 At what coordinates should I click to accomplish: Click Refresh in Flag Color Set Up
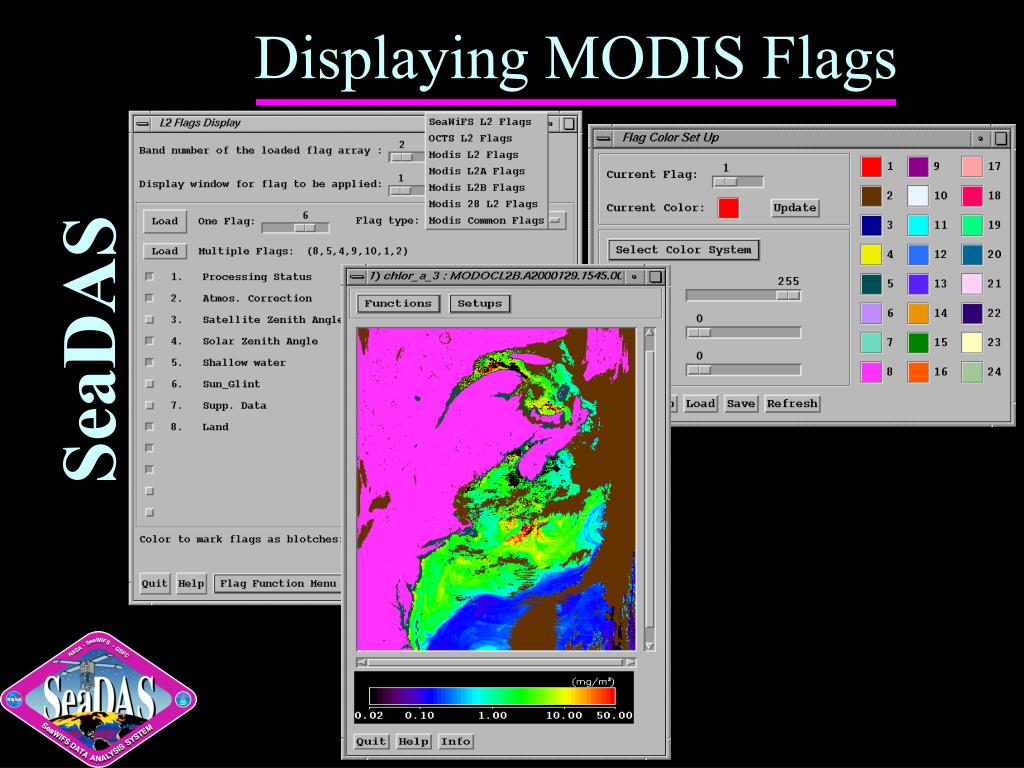click(x=792, y=404)
